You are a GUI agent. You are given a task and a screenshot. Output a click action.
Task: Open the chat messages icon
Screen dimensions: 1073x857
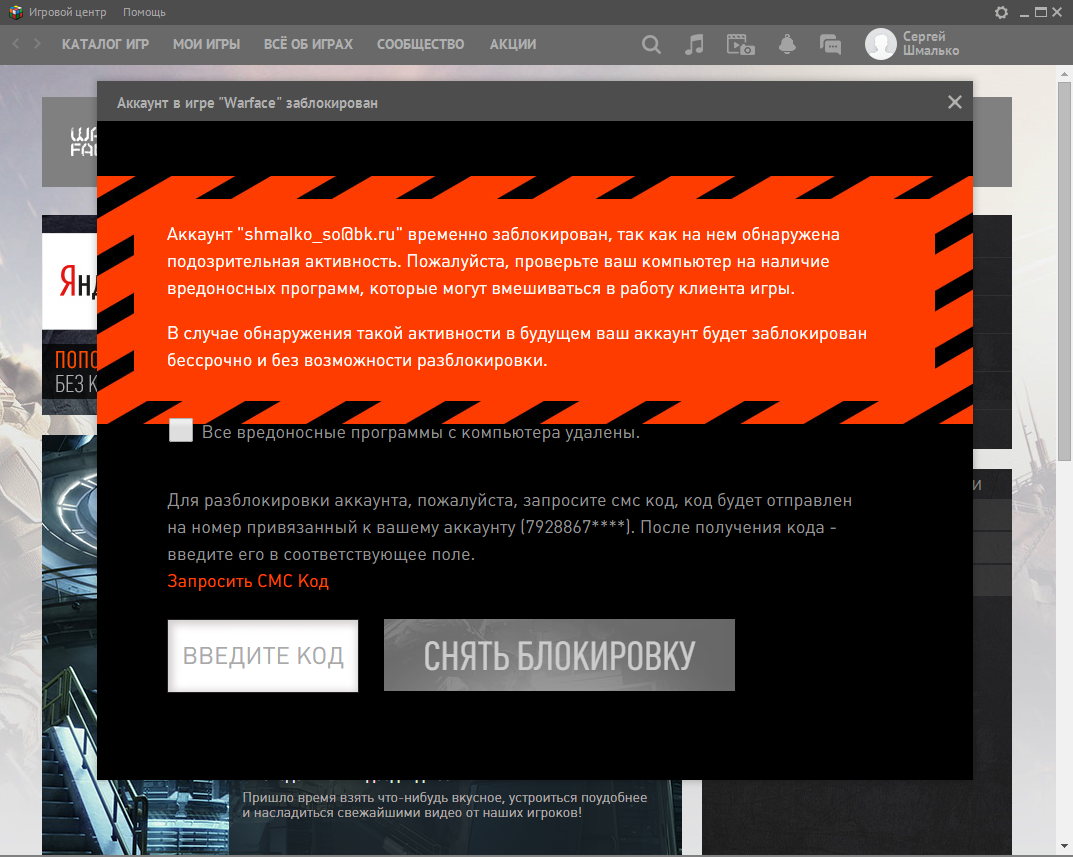point(830,44)
